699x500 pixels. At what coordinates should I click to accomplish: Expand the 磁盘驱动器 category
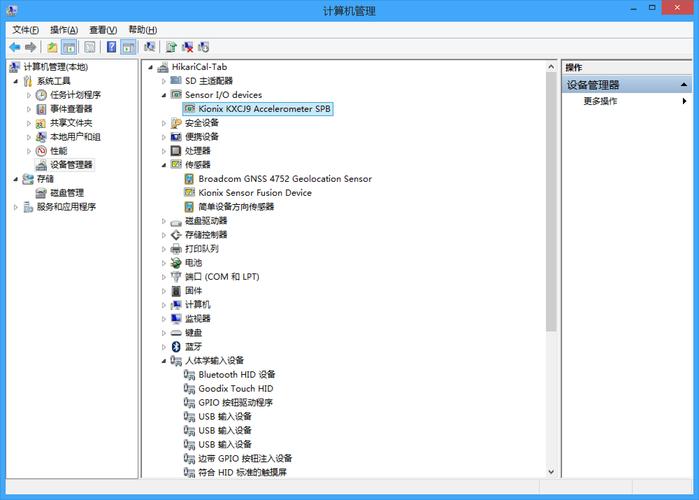coord(164,221)
